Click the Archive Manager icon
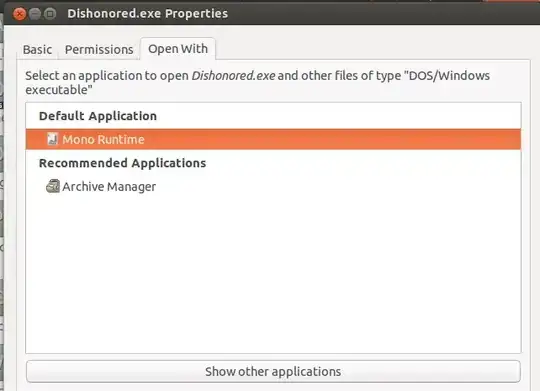Image resolution: width=540 pixels, height=391 pixels. tap(53, 186)
